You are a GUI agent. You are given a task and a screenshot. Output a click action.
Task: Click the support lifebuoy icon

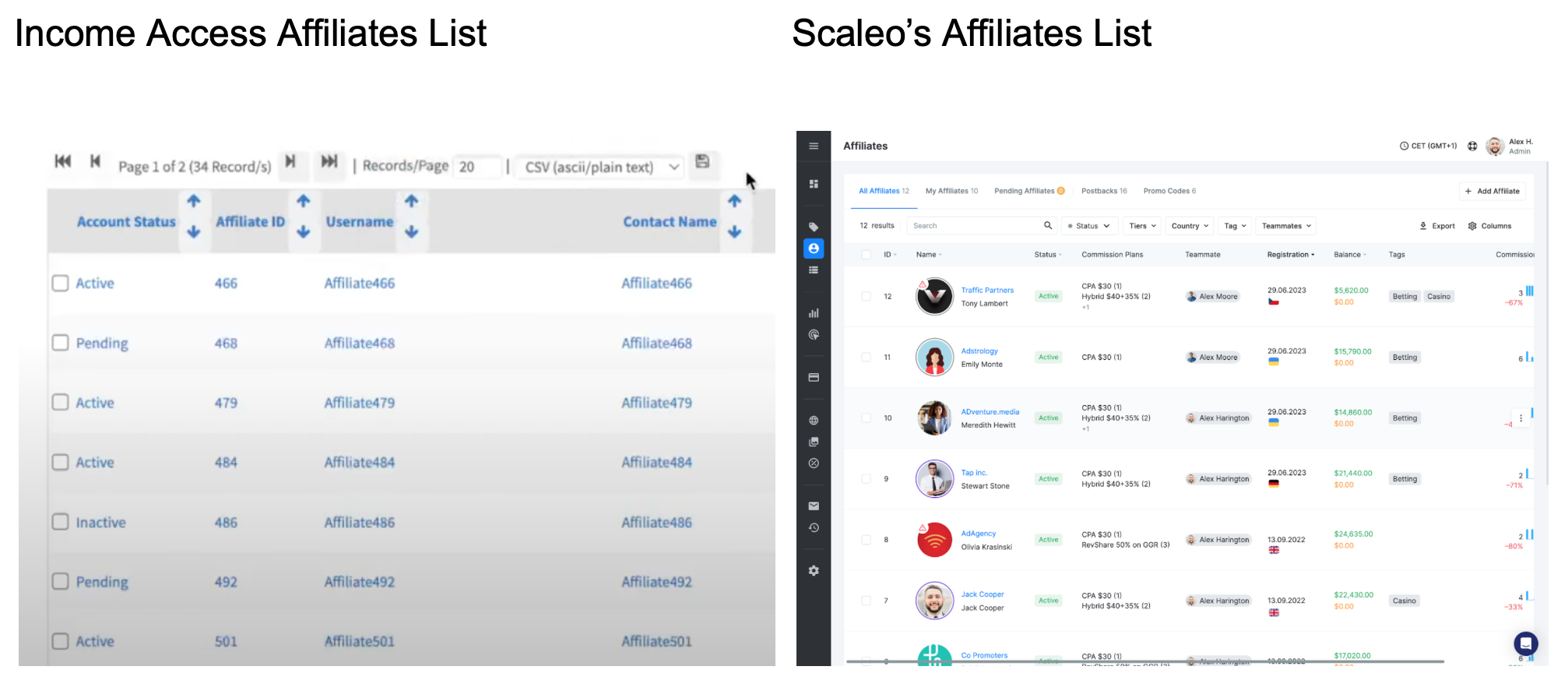click(x=1472, y=146)
